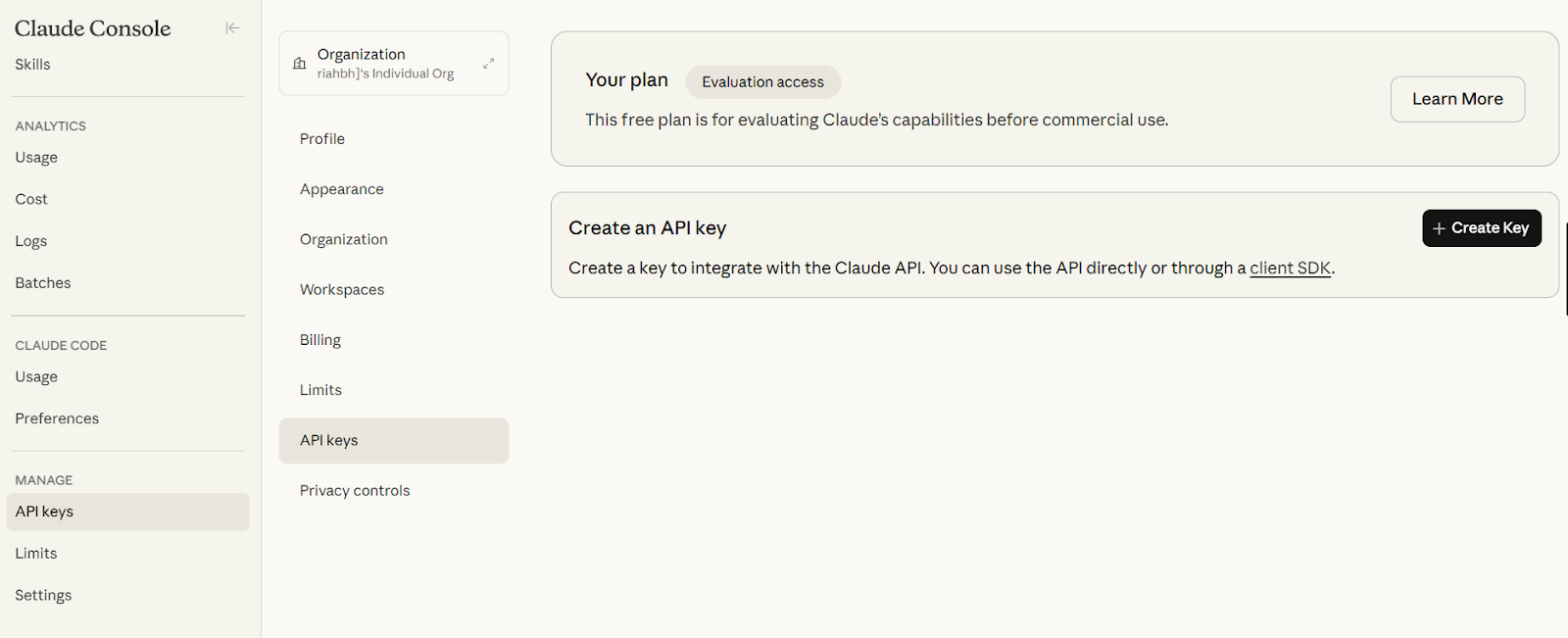Select the API keys settings tab
This screenshot has height=638, width=1568.
point(393,441)
